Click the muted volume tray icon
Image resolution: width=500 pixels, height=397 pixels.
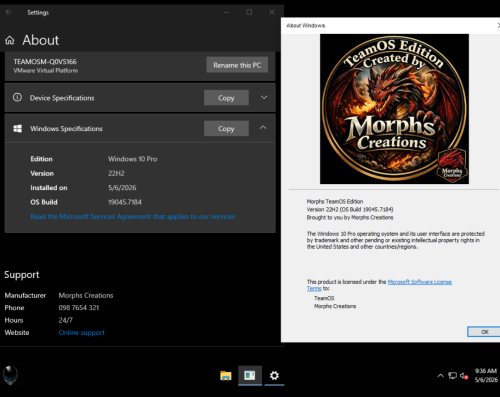point(464,376)
